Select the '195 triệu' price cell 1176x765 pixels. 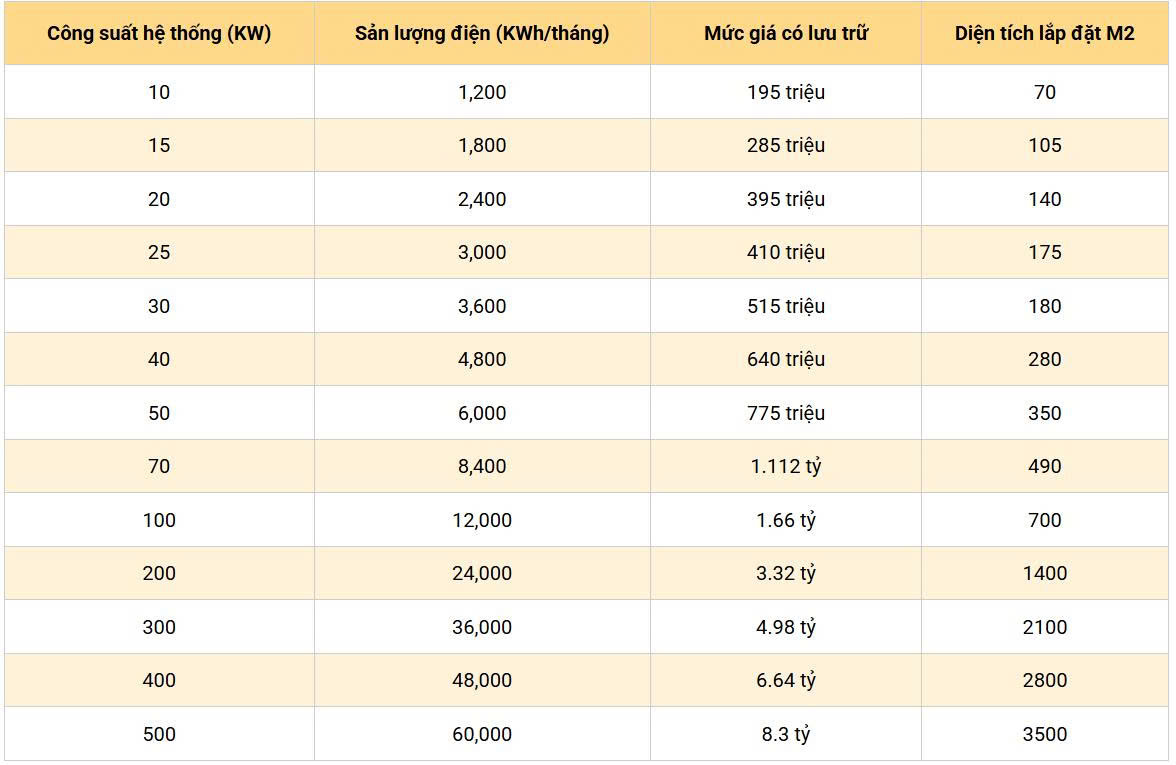pyautogui.click(x=786, y=92)
